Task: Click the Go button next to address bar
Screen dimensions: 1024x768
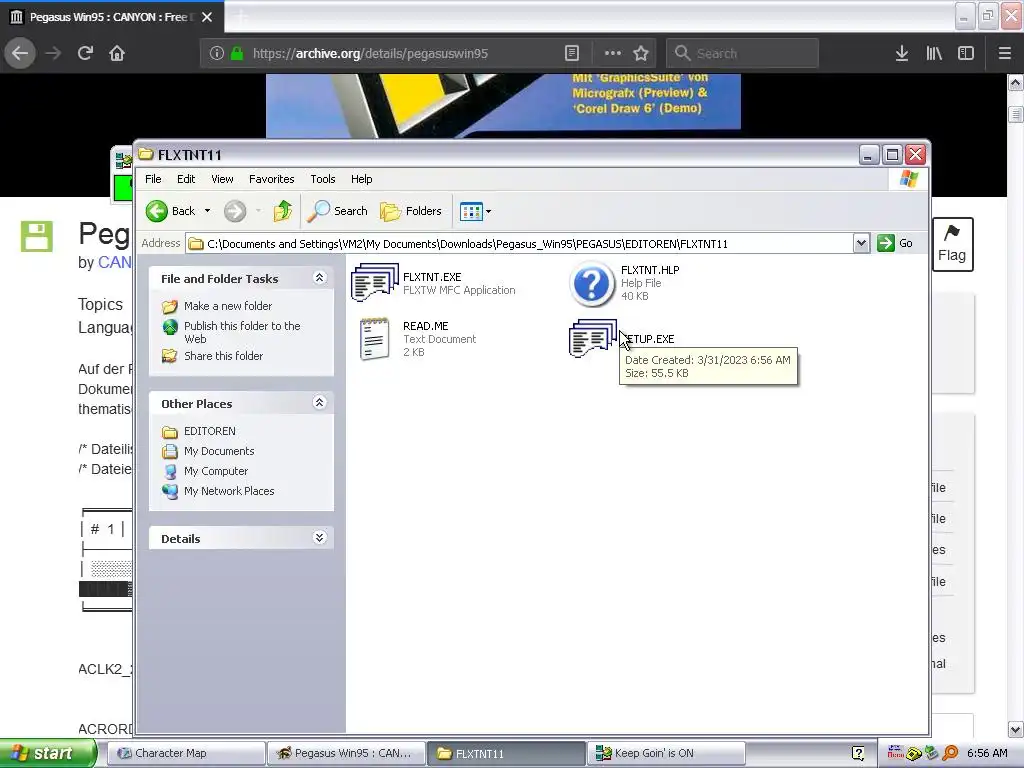Action: click(895, 244)
